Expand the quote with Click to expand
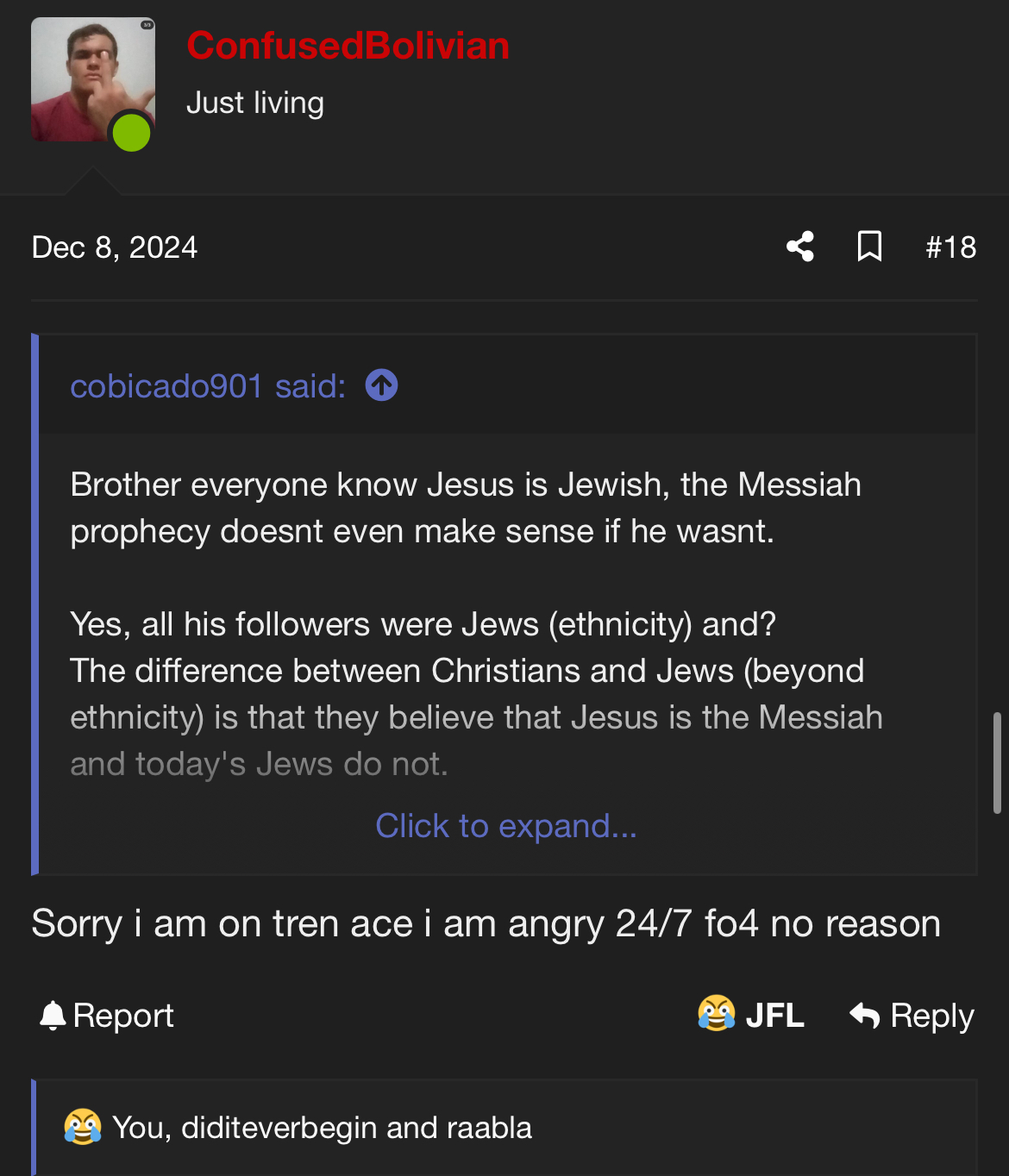The image size is (1009, 1176). [x=506, y=826]
